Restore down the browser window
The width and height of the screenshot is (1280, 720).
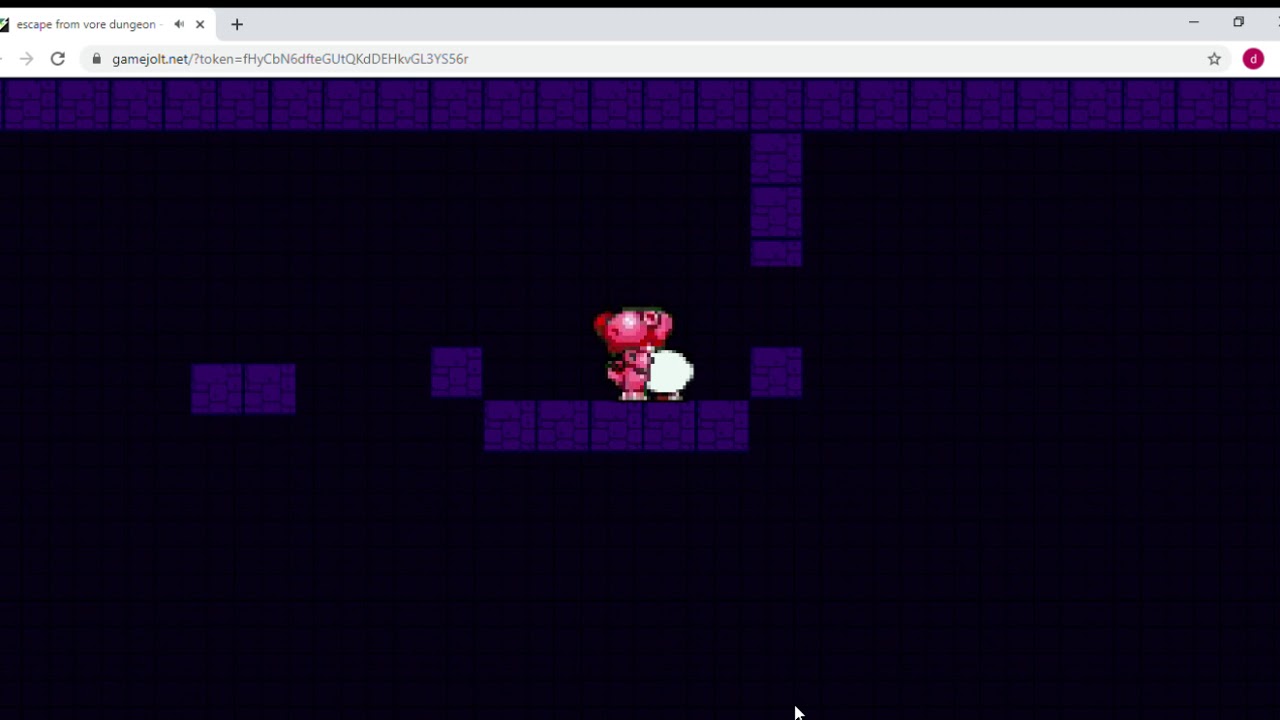(x=1238, y=22)
